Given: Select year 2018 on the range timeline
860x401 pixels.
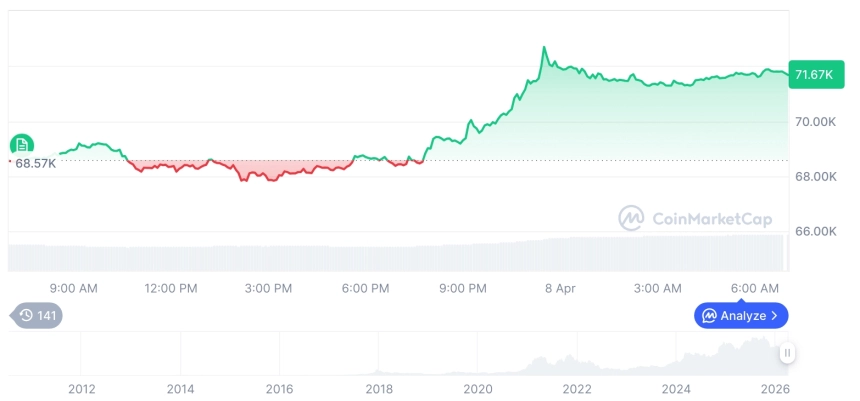Looking at the screenshot, I should pos(379,389).
